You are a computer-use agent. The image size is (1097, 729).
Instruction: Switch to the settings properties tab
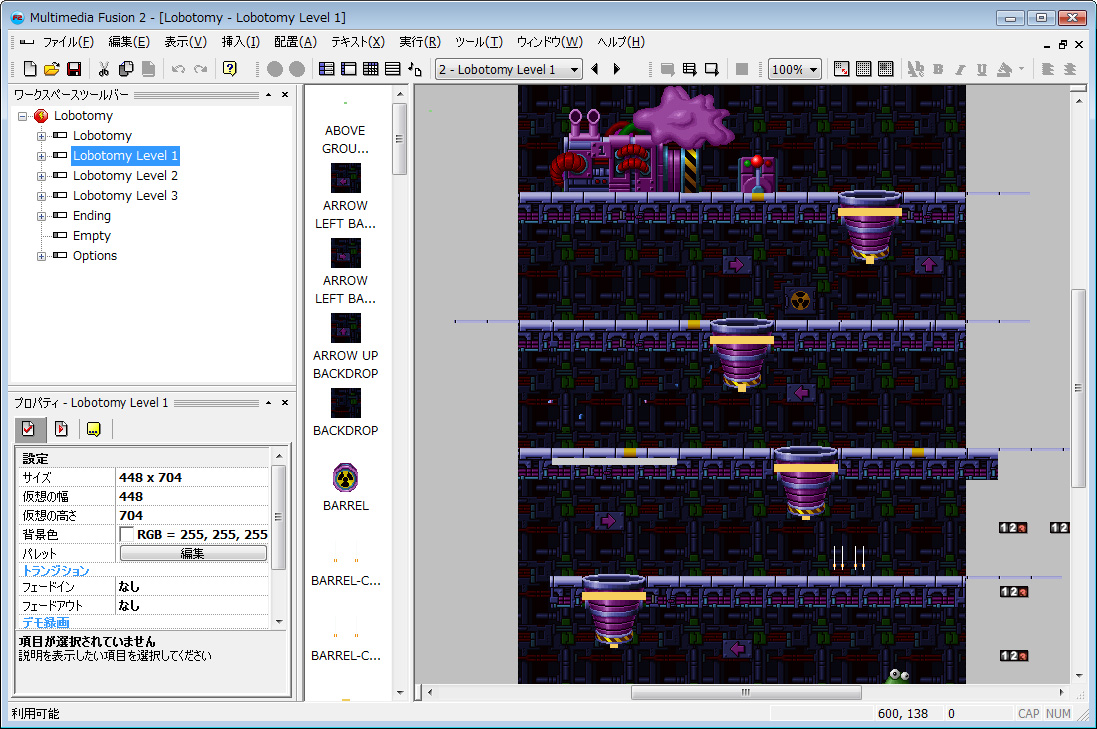tap(29, 429)
